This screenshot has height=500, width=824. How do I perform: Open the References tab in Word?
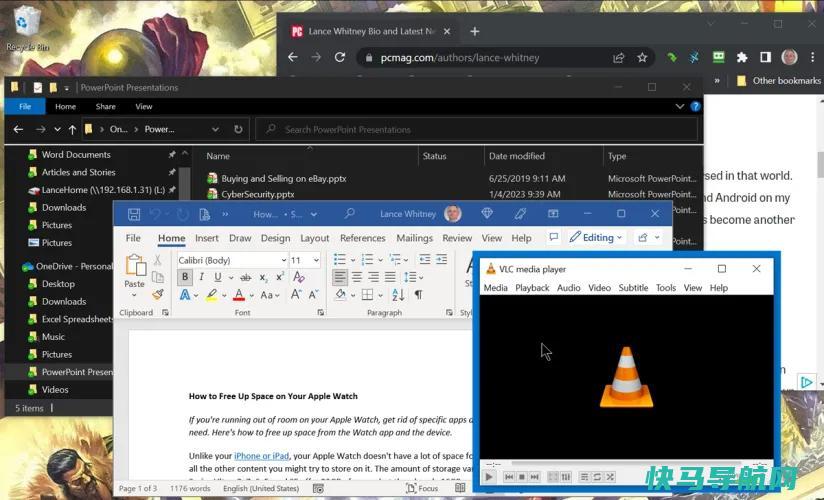pyautogui.click(x=363, y=238)
